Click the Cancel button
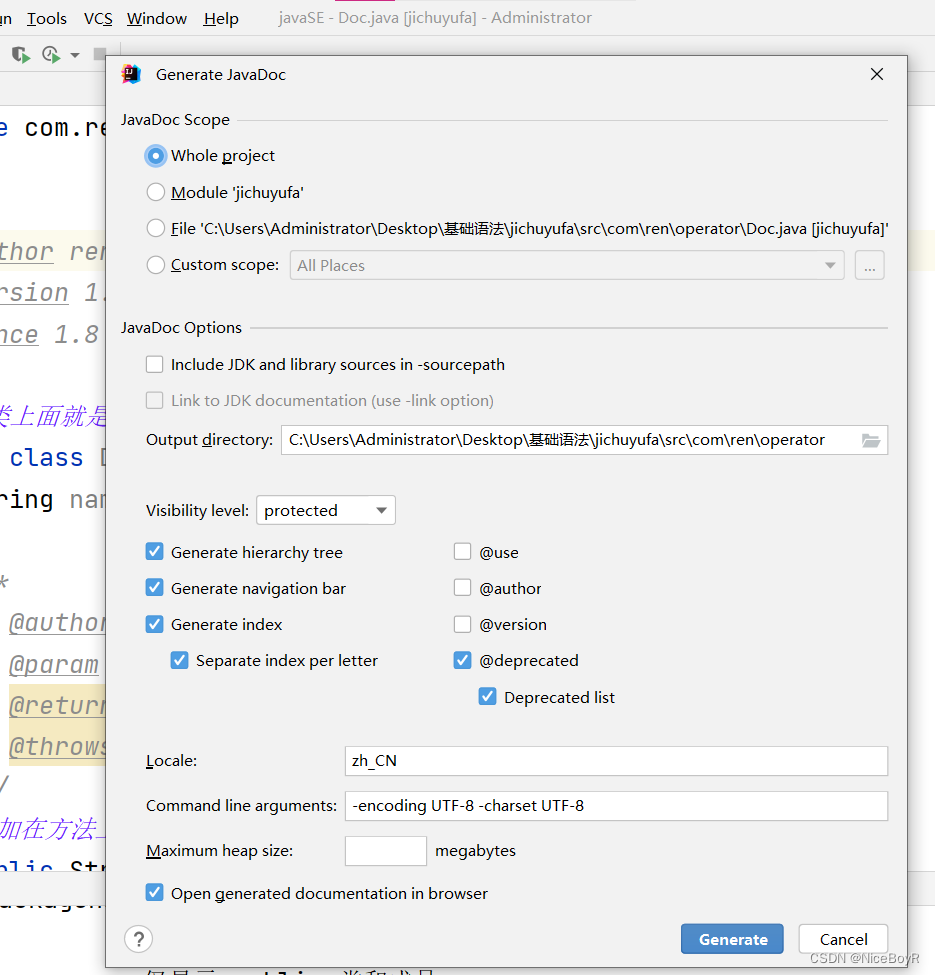Viewport: 935px width, 975px height. [842, 939]
